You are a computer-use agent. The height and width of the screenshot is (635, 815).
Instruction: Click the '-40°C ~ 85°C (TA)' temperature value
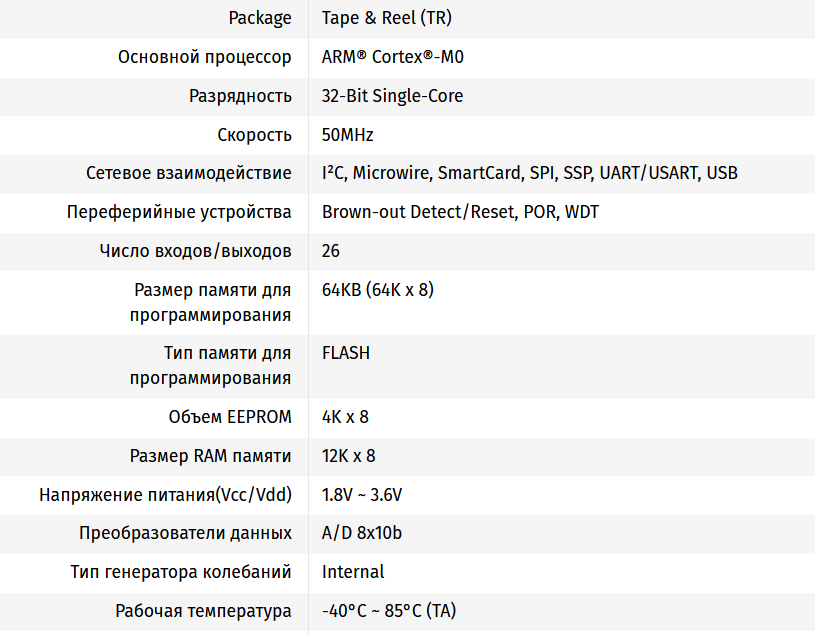pos(389,611)
